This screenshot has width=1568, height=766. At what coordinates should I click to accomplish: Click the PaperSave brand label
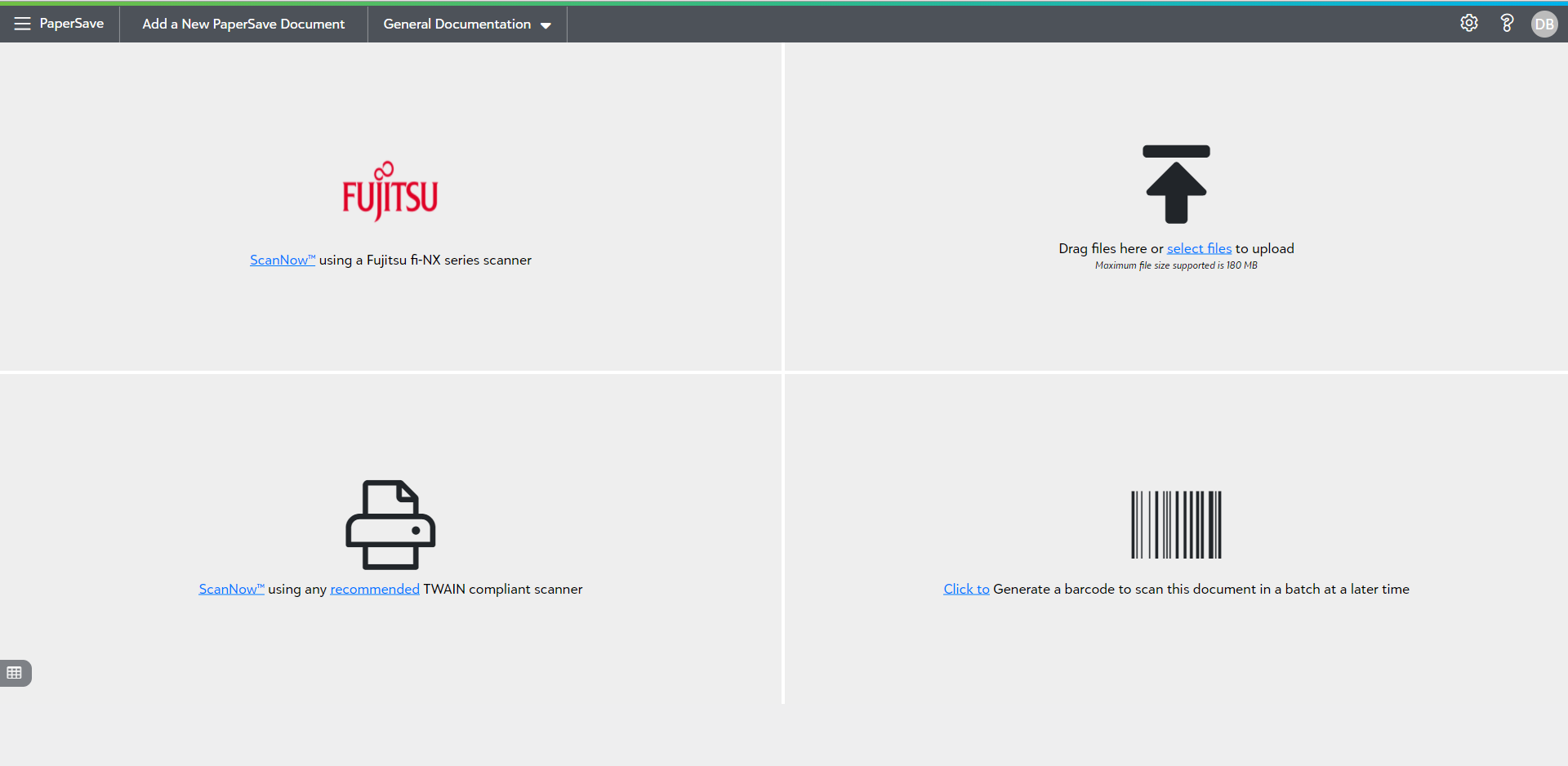pos(72,24)
